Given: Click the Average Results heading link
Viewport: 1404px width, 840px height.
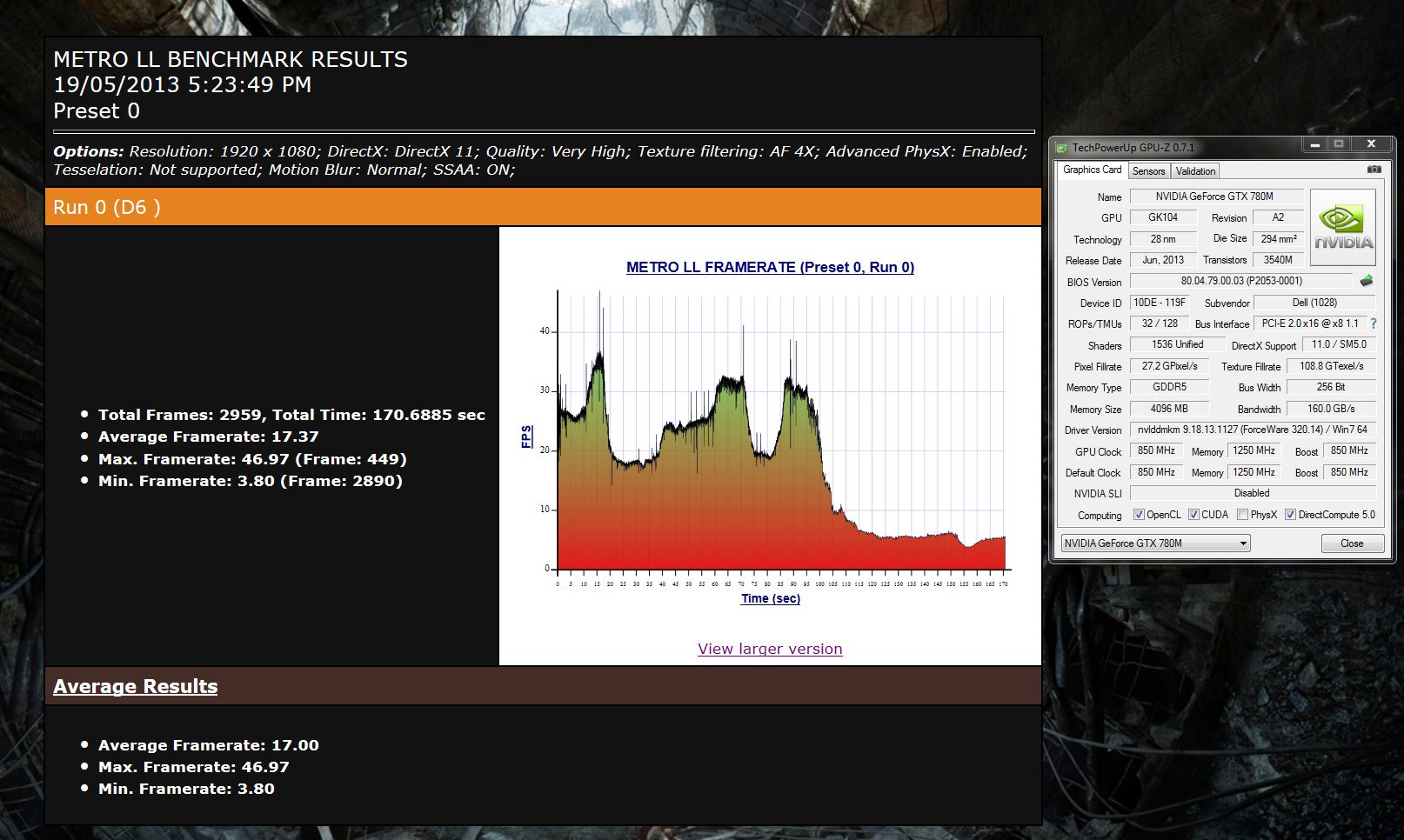Looking at the screenshot, I should click(x=136, y=686).
